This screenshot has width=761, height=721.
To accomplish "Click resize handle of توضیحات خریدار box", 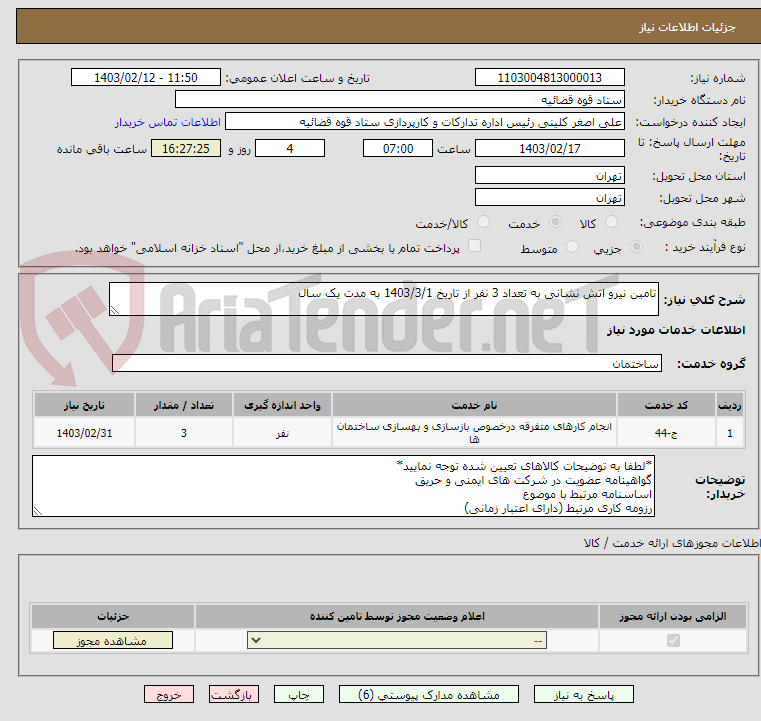I will tap(38, 510).
